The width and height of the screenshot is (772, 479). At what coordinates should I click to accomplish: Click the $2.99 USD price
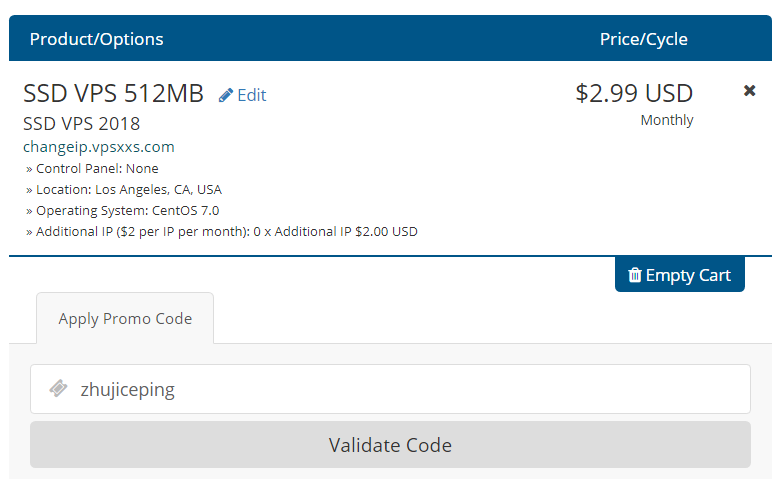pos(634,93)
